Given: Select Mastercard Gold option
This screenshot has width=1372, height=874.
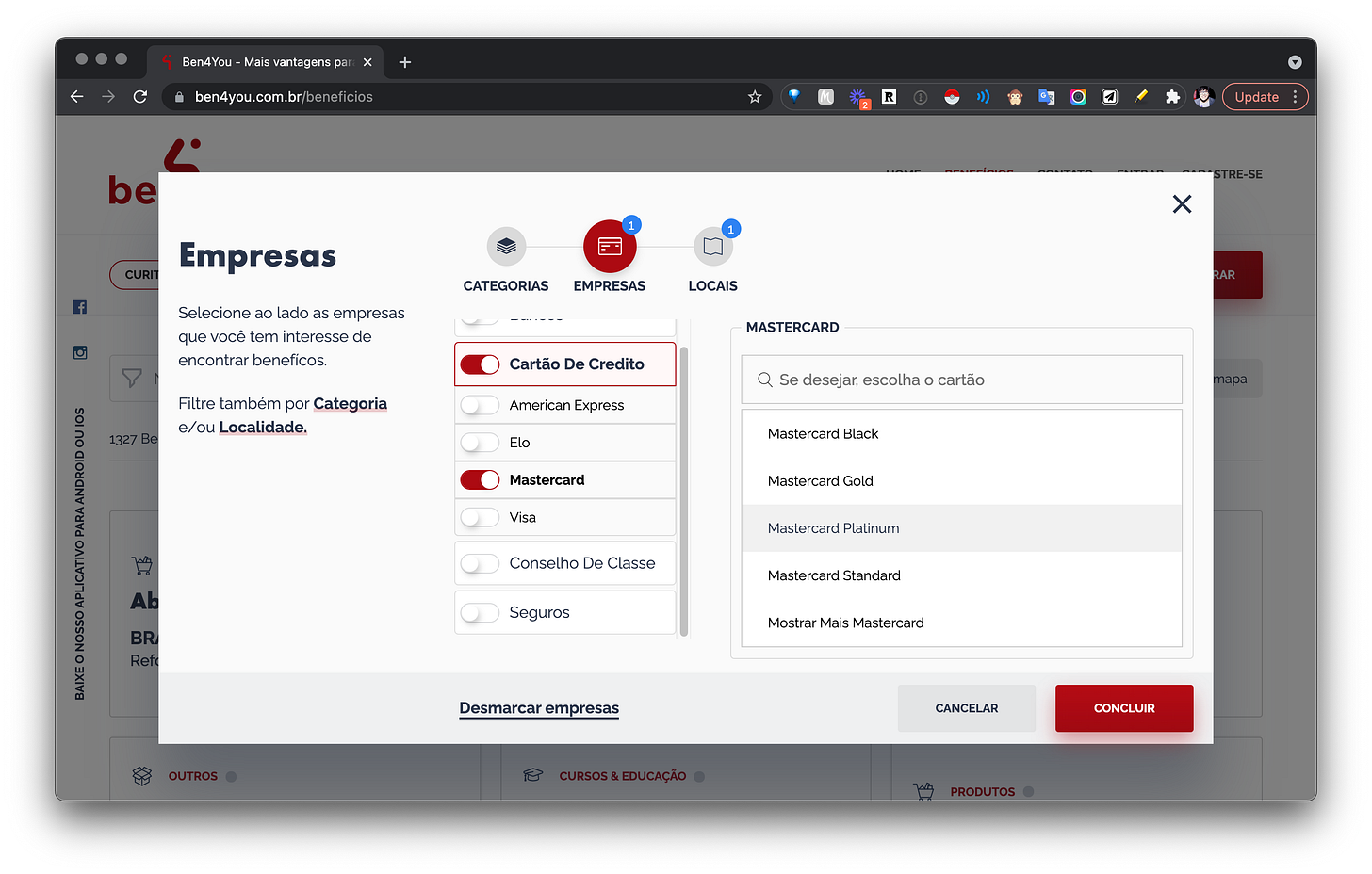Looking at the screenshot, I should 962,481.
